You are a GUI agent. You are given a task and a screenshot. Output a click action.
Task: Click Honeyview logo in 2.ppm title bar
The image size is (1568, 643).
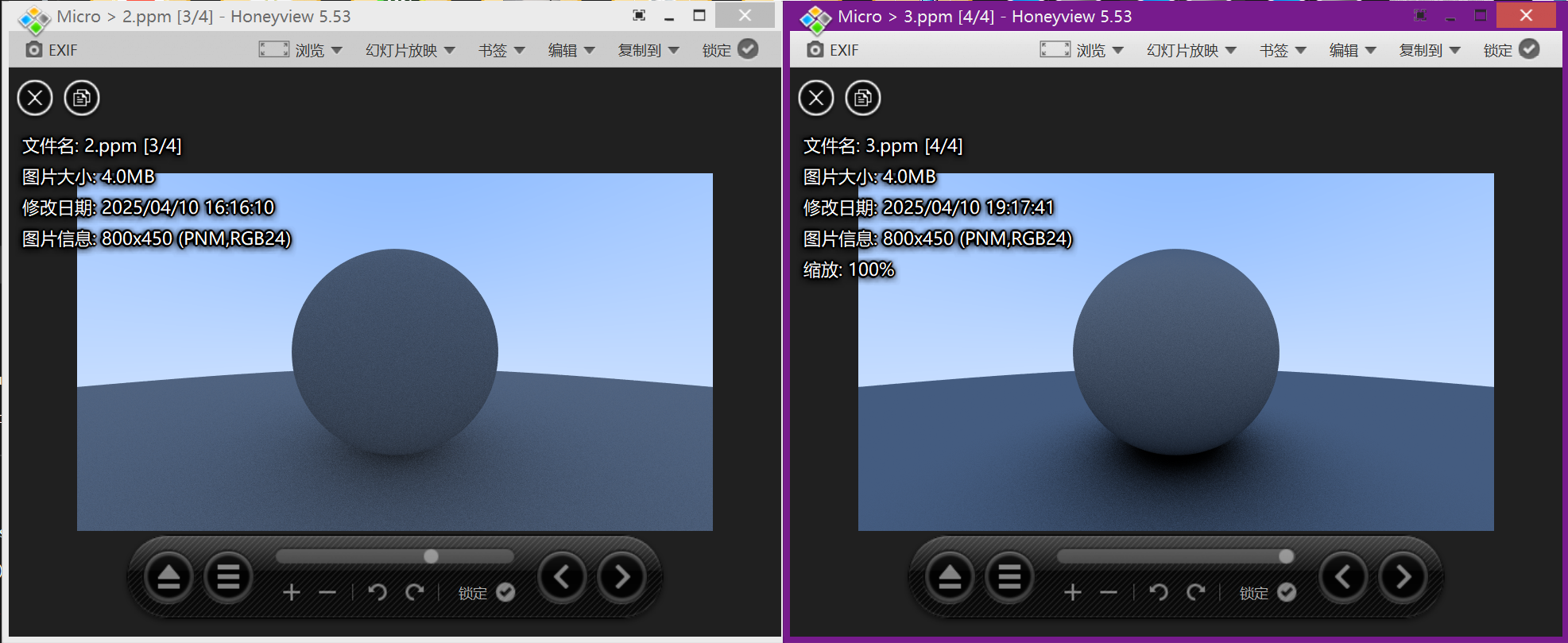[x=34, y=19]
